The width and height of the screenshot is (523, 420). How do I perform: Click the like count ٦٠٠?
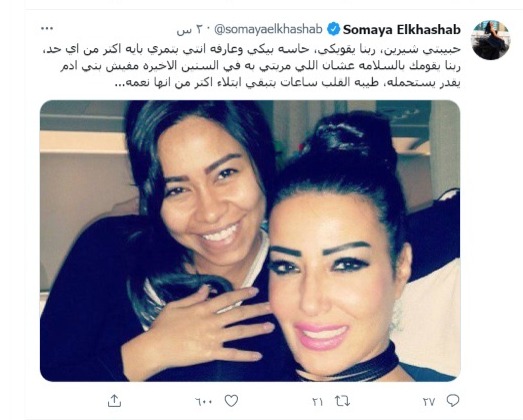[204, 402]
